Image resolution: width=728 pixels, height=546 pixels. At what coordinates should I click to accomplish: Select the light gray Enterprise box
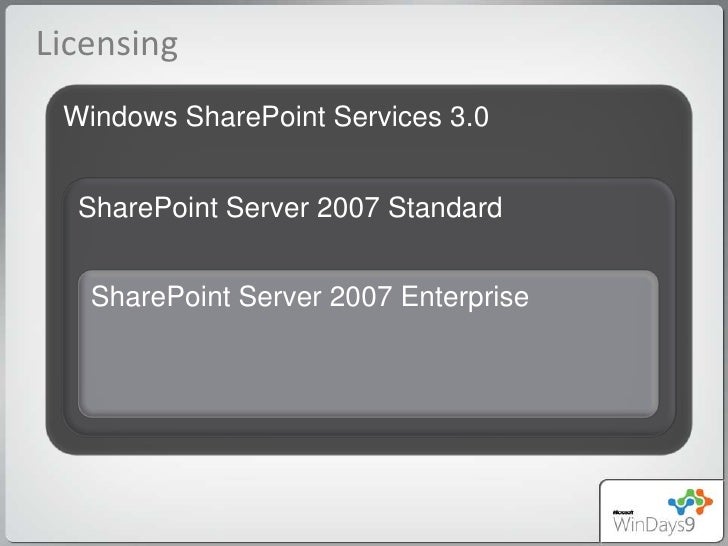pos(368,344)
